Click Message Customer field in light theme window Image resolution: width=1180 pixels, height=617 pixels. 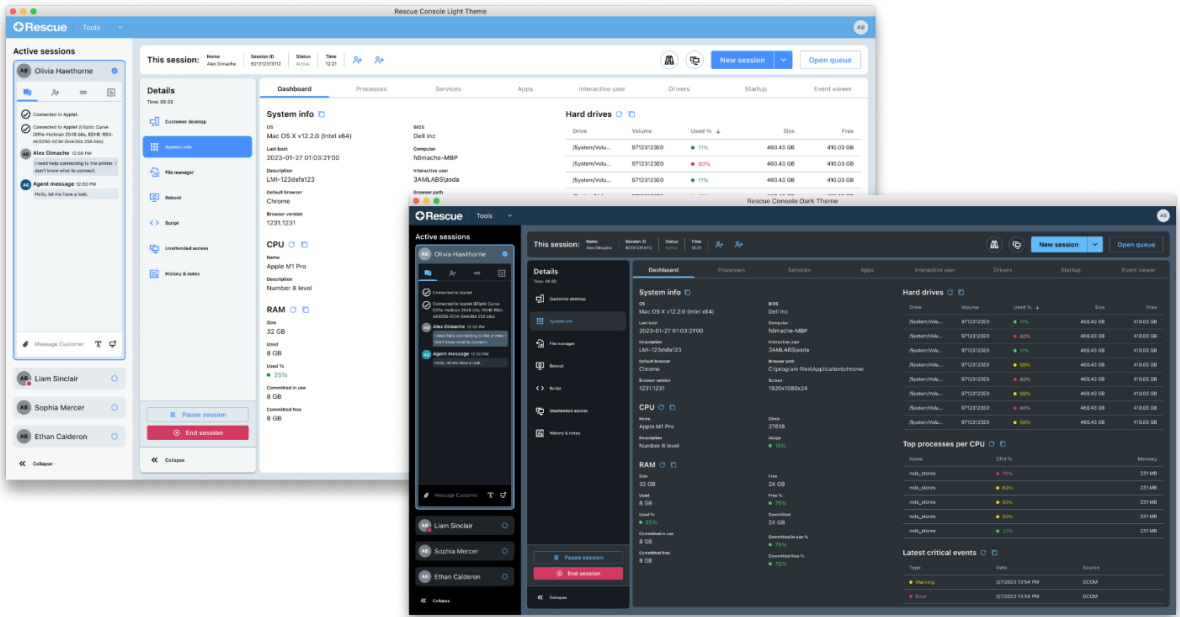pos(59,344)
